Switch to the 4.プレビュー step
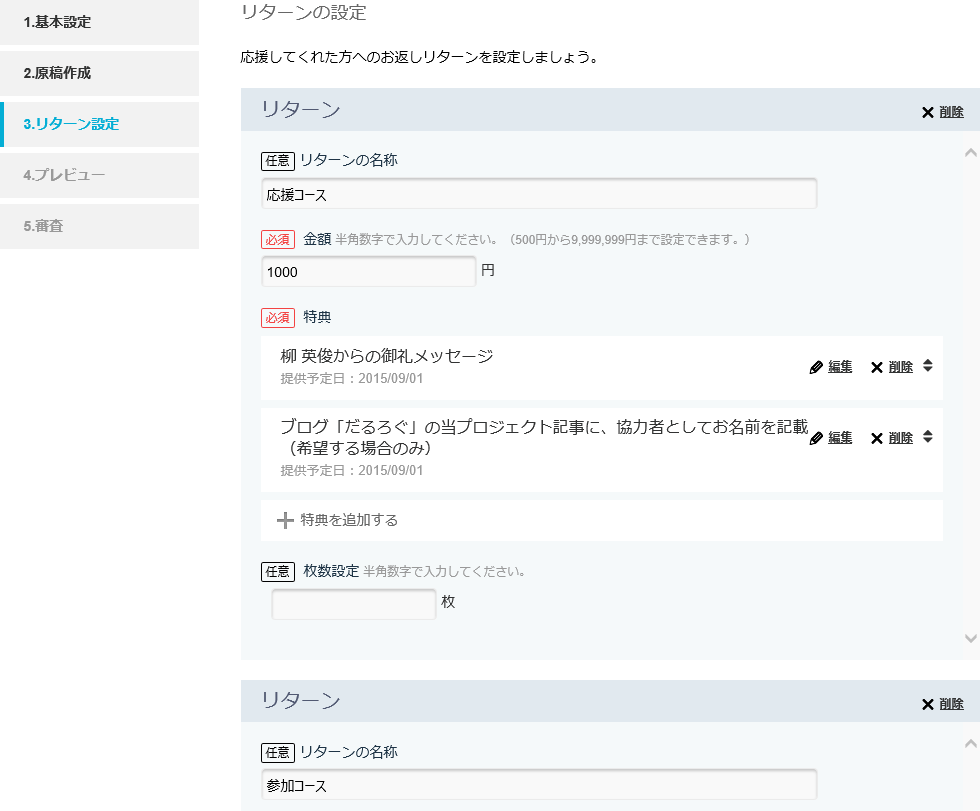This screenshot has height=811, width=980. pos(99,175)
